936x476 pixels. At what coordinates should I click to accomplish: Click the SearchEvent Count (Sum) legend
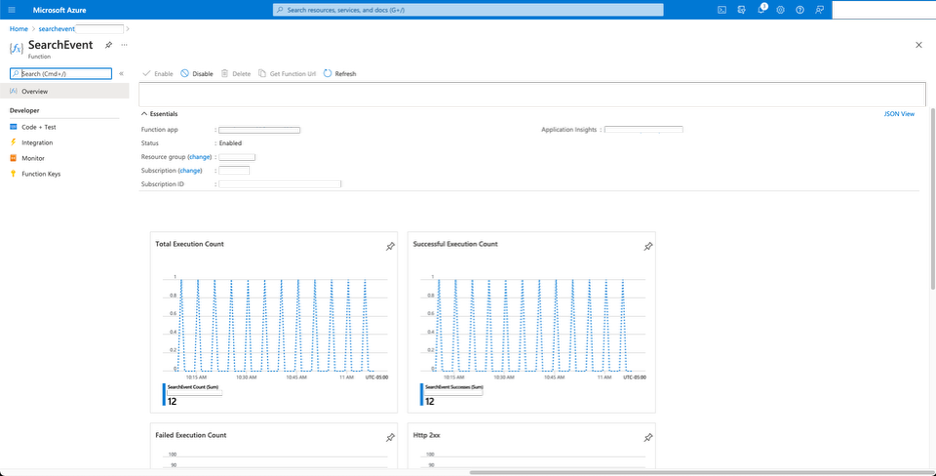(194, 387)
